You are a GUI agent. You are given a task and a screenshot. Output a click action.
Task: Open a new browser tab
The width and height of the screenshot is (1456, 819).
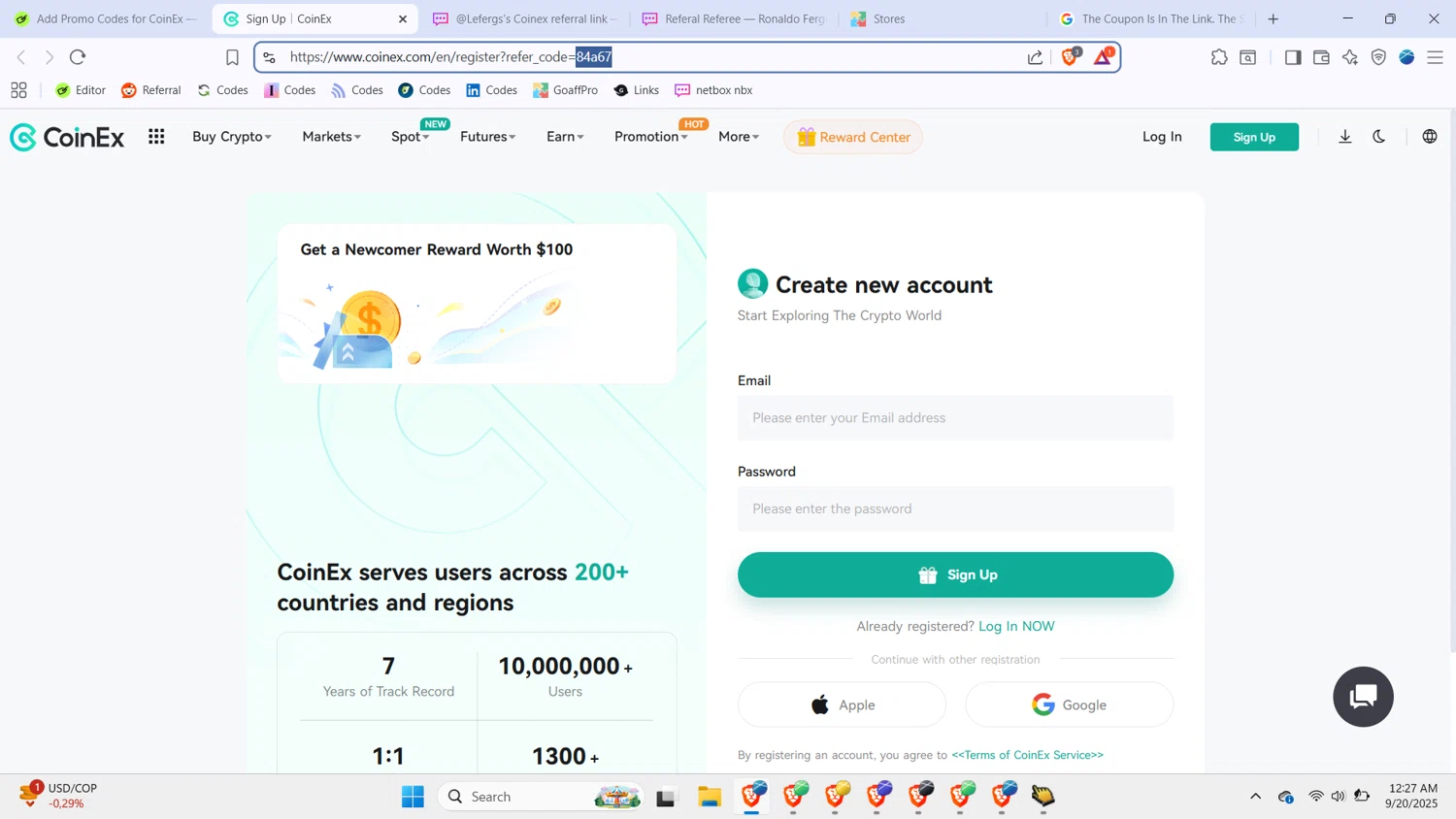(x=1274, y=18)
